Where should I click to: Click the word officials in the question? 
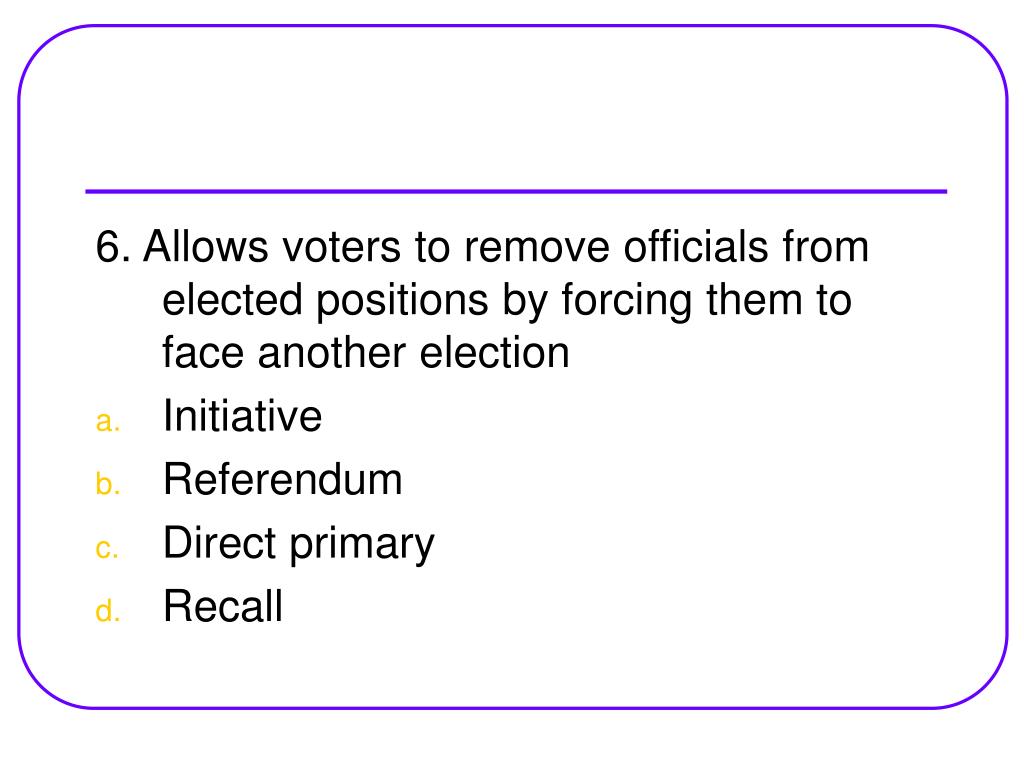click(x=696, y=247)
